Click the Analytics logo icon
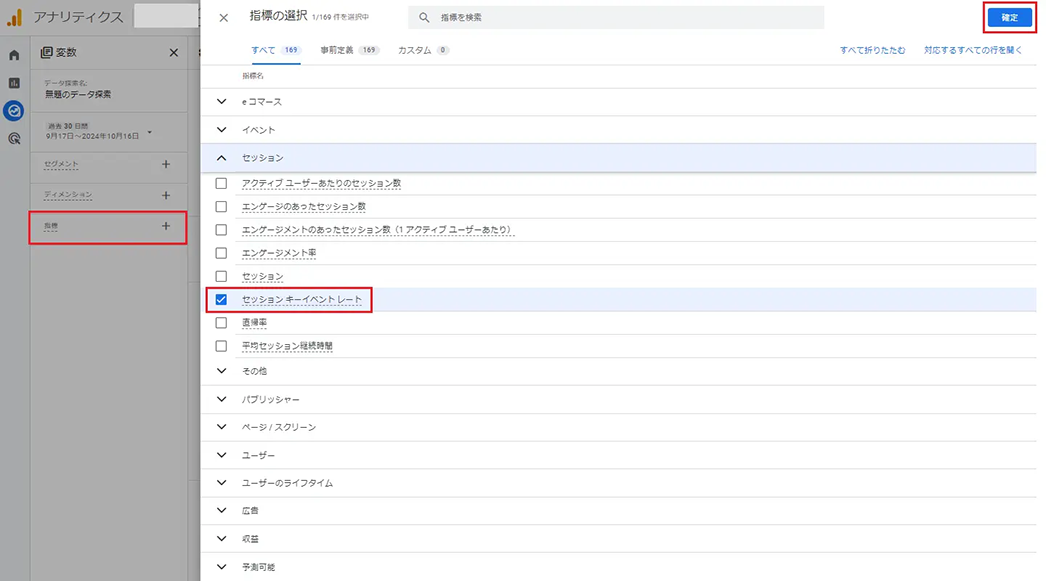The height and width of the screenshot is (581, 1046). (15, 17)
